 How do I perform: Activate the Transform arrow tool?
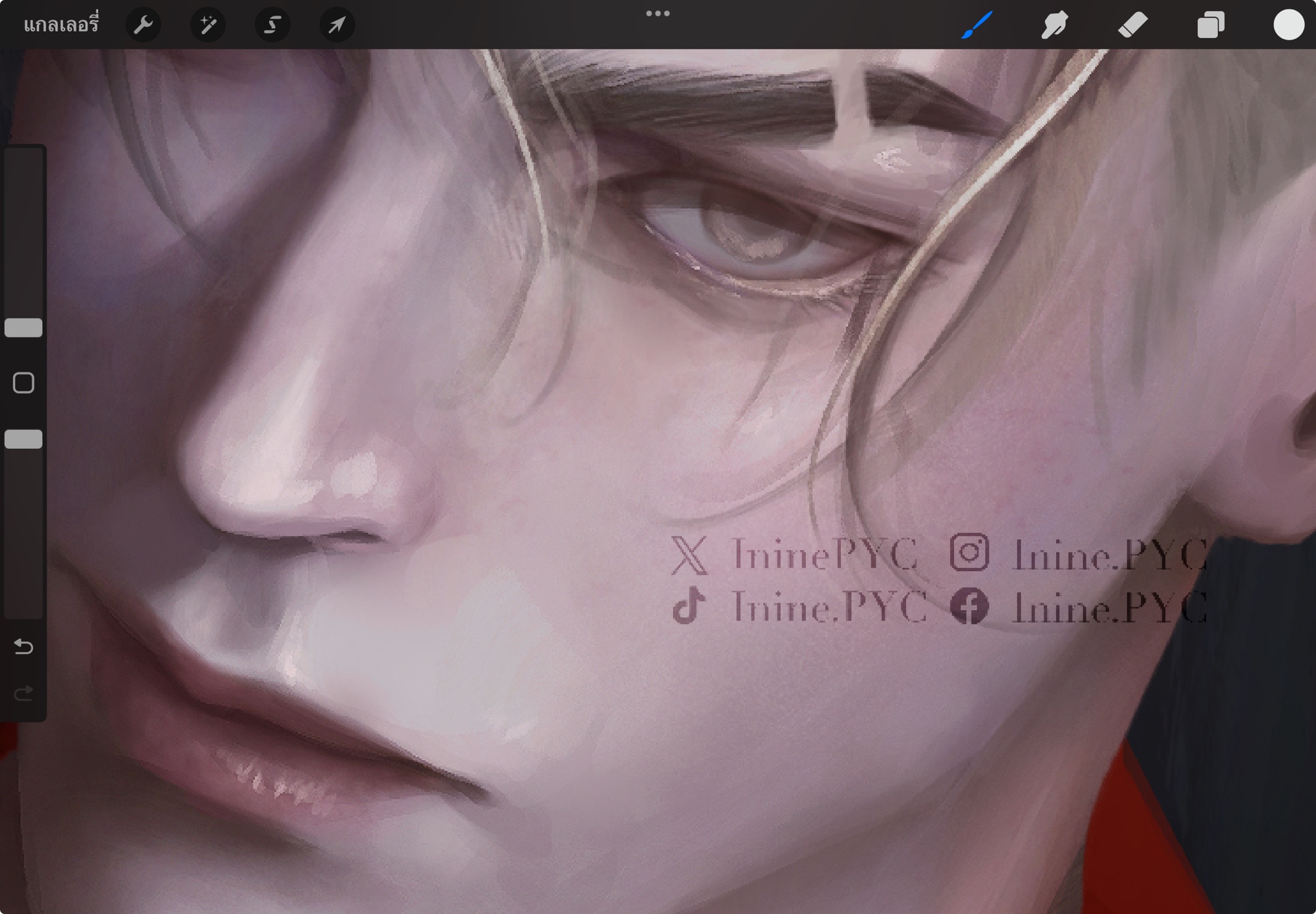337,25
